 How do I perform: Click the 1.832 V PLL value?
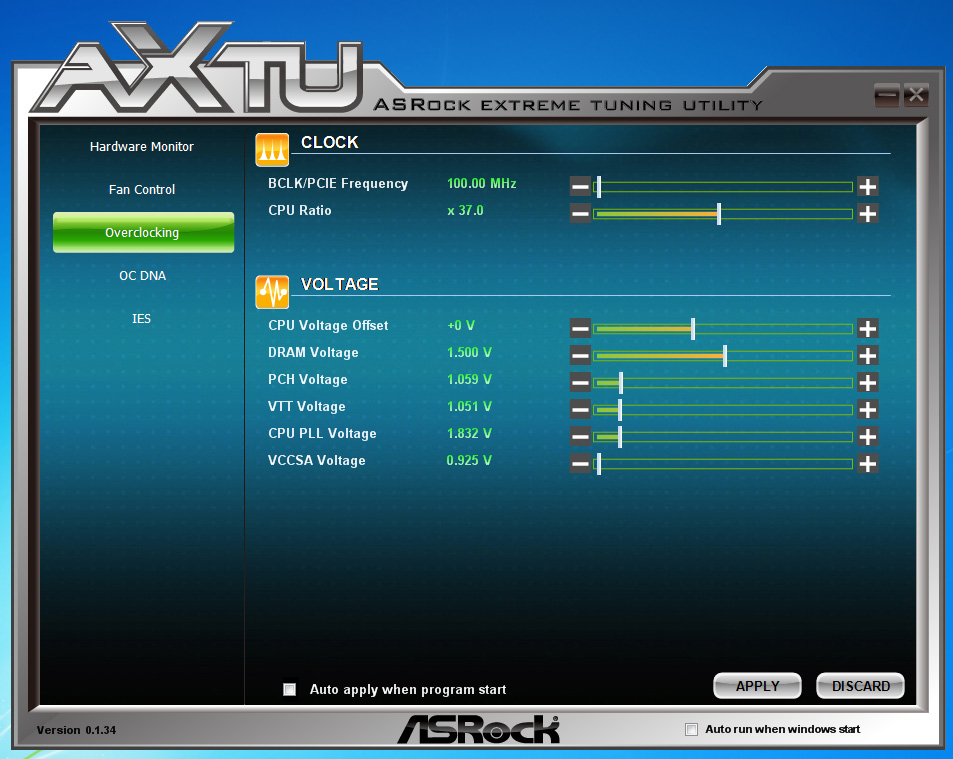point(469,433)
